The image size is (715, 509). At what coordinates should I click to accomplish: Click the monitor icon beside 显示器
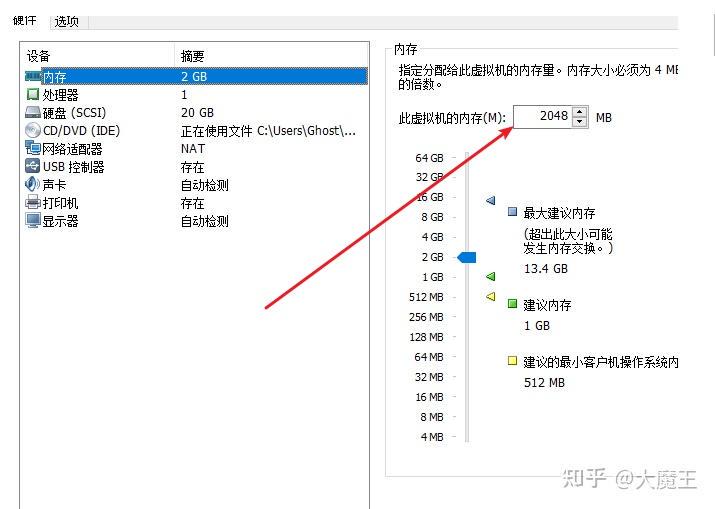33,221
